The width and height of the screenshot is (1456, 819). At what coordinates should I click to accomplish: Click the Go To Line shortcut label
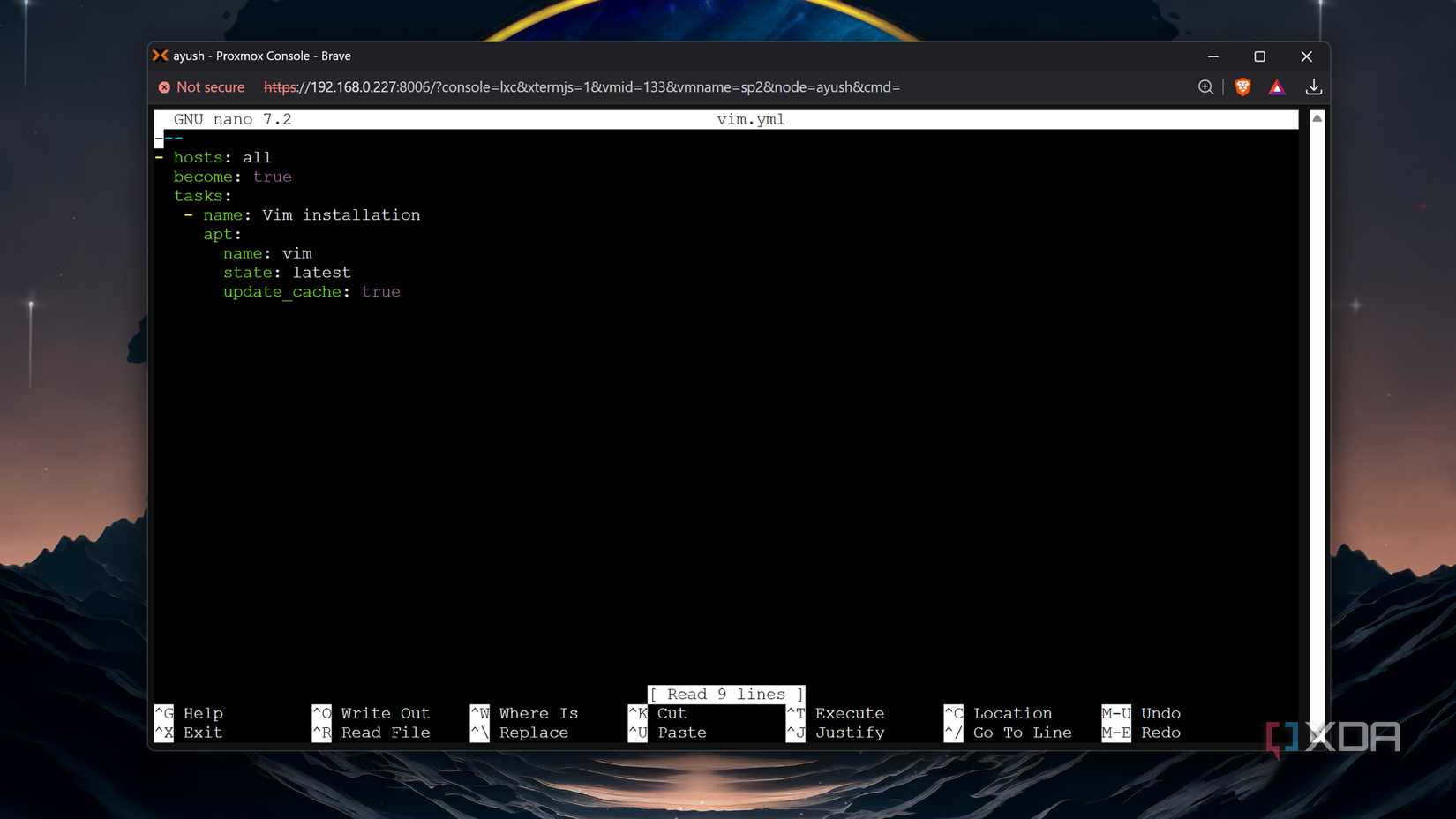[x=1023, y=733]
